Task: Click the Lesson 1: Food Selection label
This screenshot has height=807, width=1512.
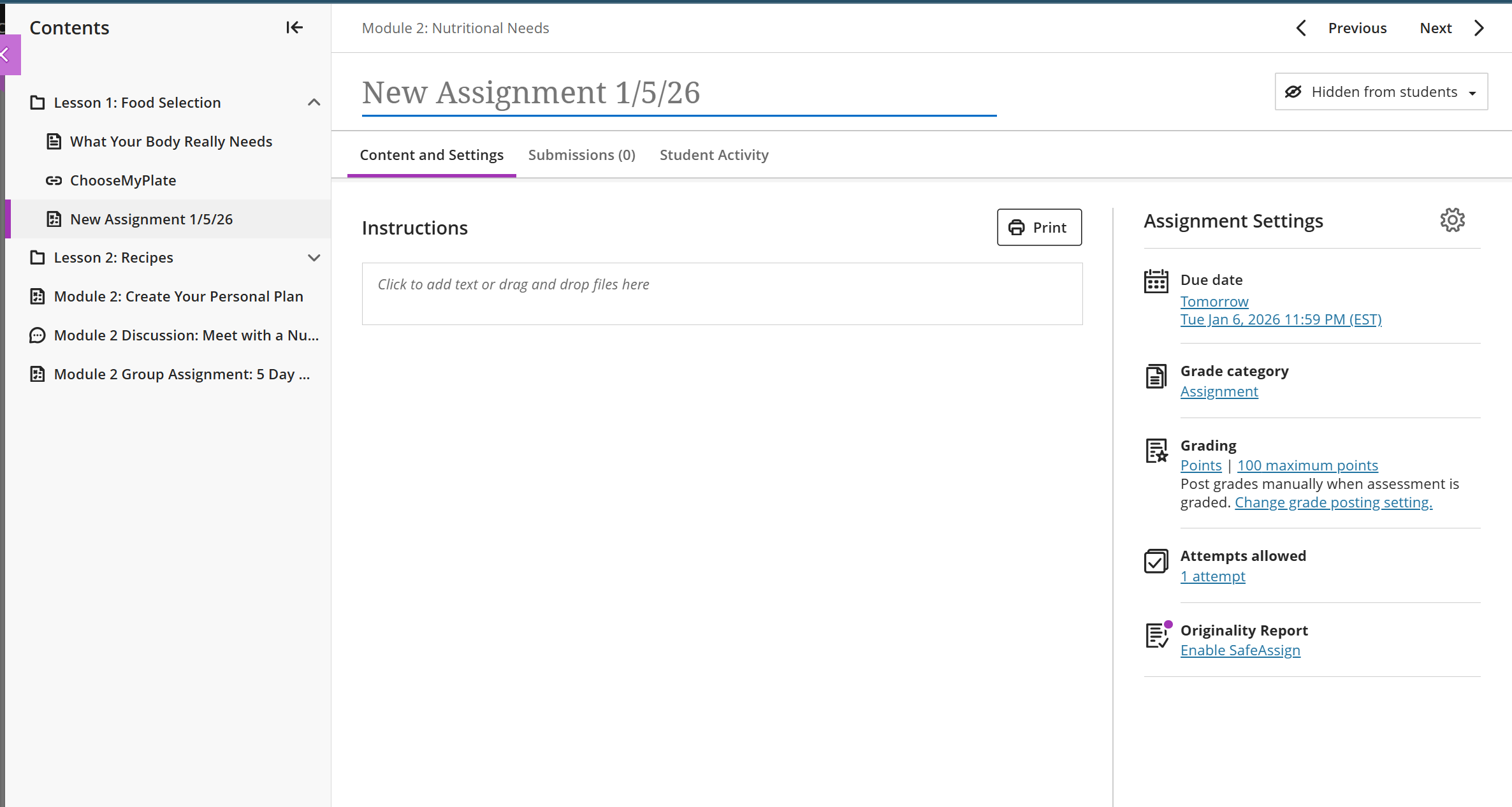Action: (x=137, y=103)
